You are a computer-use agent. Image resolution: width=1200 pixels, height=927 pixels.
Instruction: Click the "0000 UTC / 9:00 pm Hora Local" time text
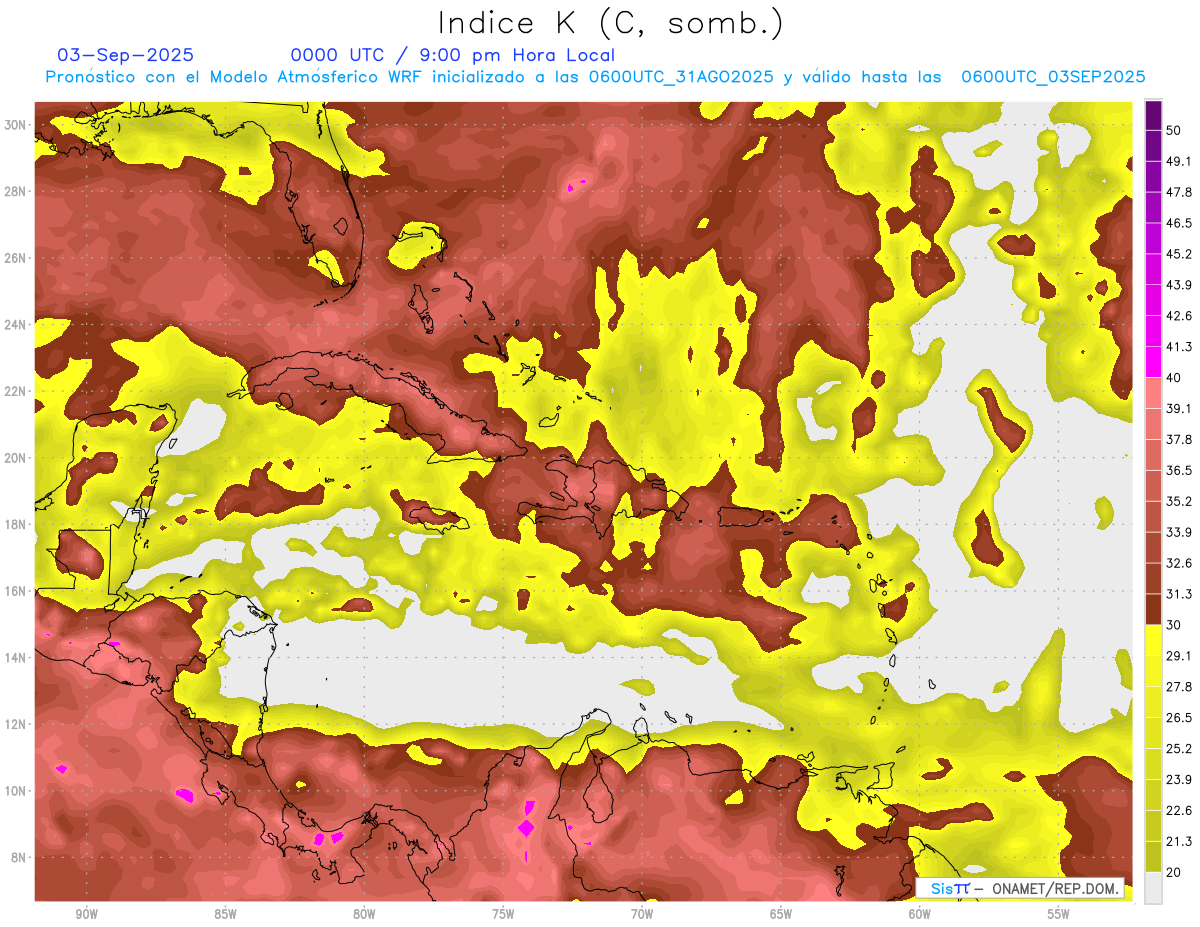453,55
